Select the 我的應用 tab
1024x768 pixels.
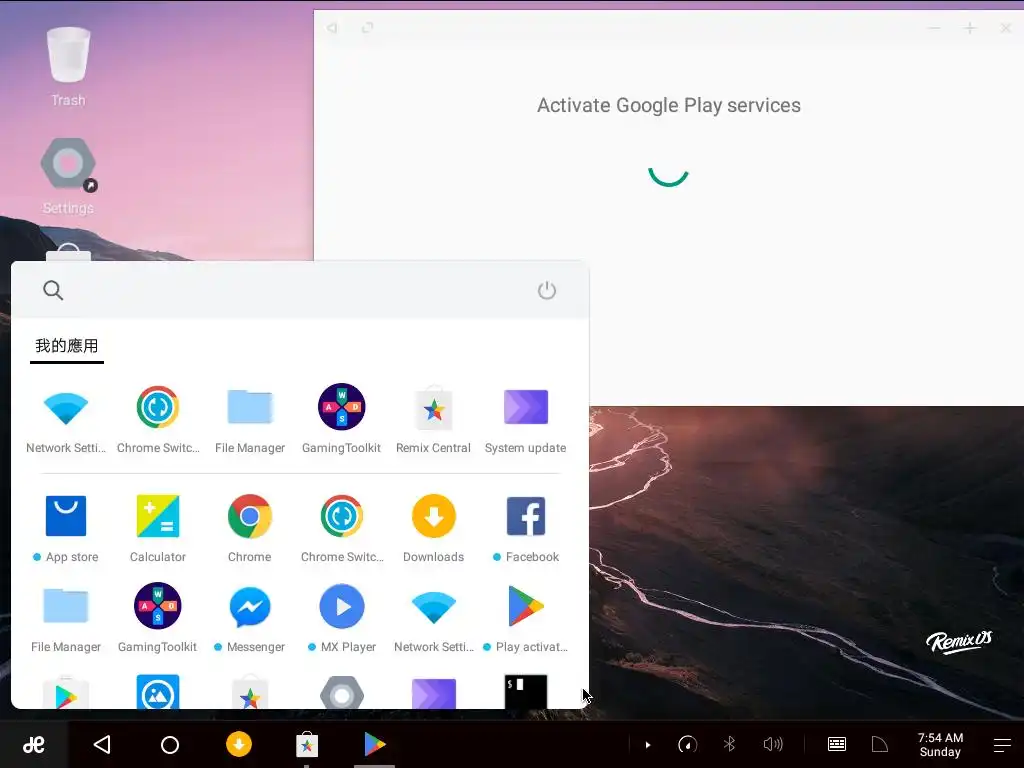click(67, 345)
